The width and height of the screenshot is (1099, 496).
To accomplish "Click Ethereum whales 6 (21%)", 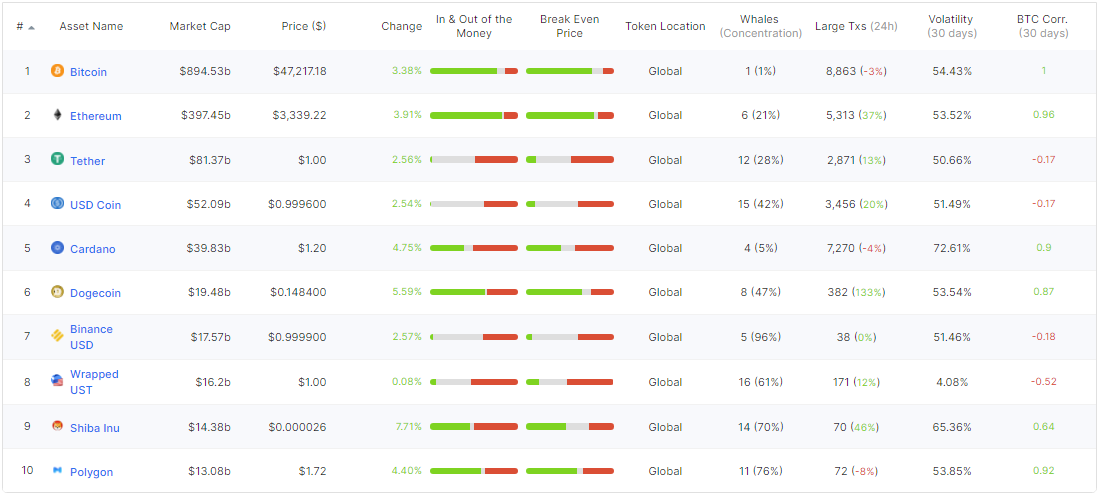I will (x=760, y=115).
